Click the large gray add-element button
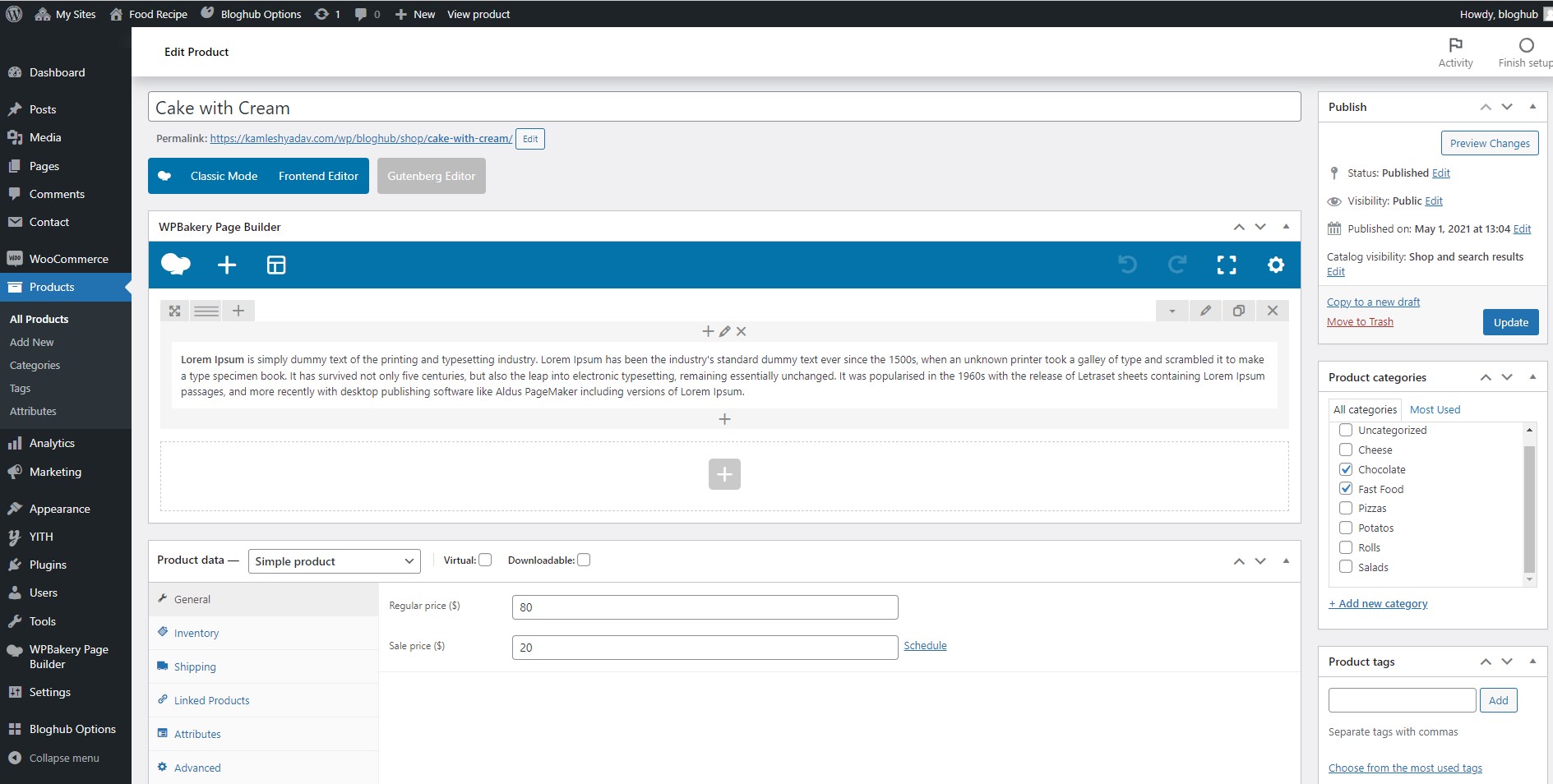 [x=724, y=474]
